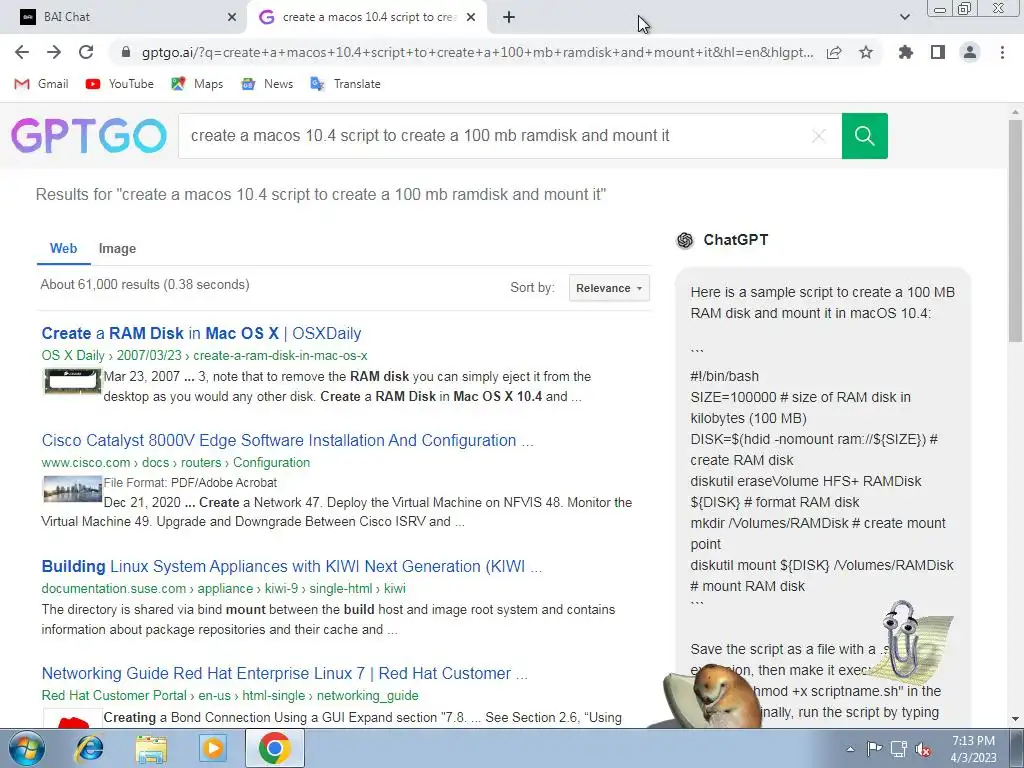Screen dimensions: 1024x768
Task: Click the Cisco result thumbnail image
Action: point(72,488)
